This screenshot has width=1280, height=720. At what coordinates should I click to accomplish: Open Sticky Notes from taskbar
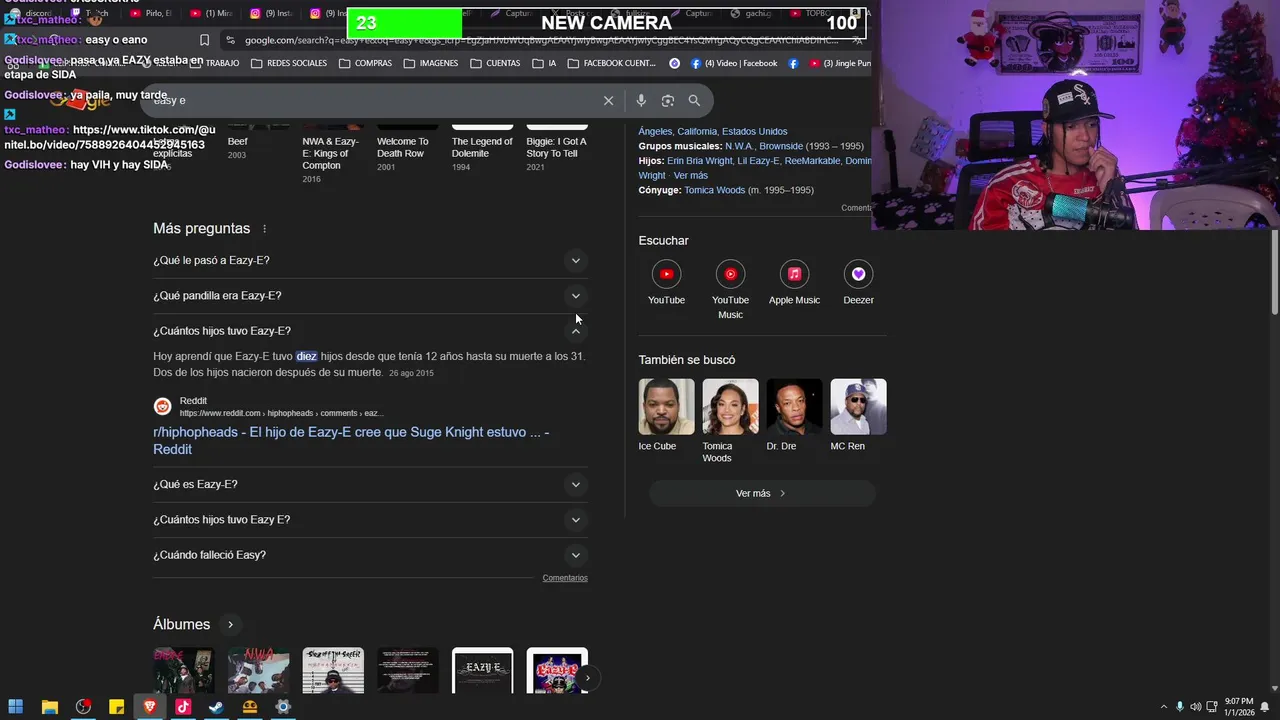(x=116, y=707)
